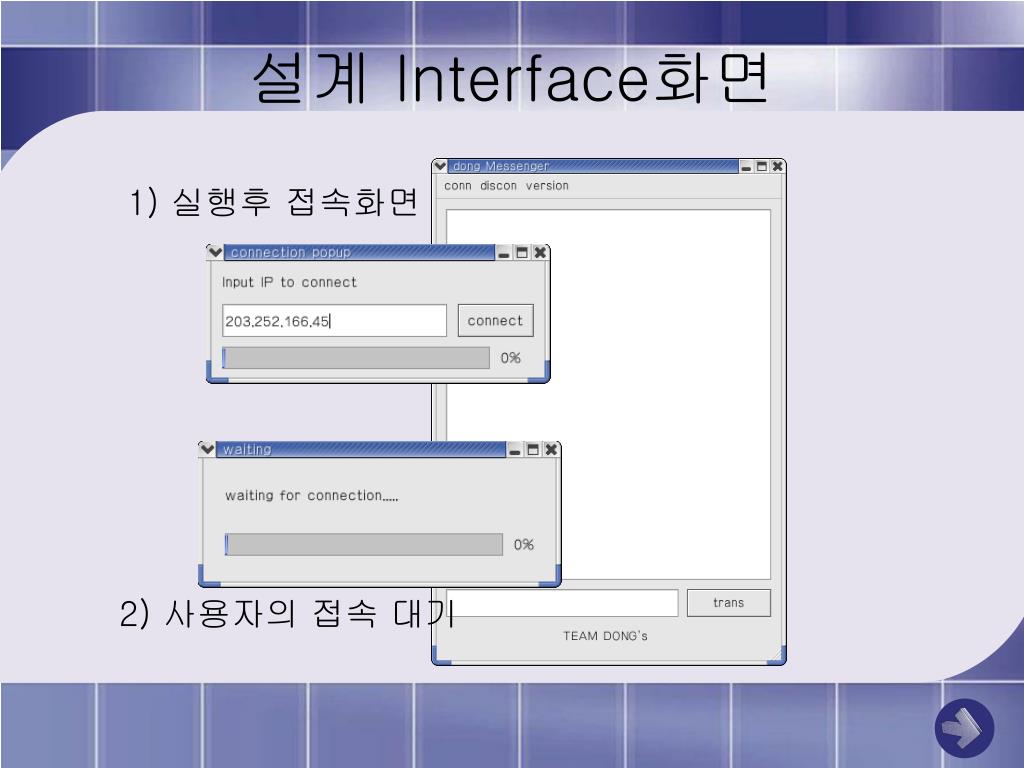Click the connection popup title bar
The height and width of the screenshot is (768, 1024).
pyautogui.click(x=359, y=253)
